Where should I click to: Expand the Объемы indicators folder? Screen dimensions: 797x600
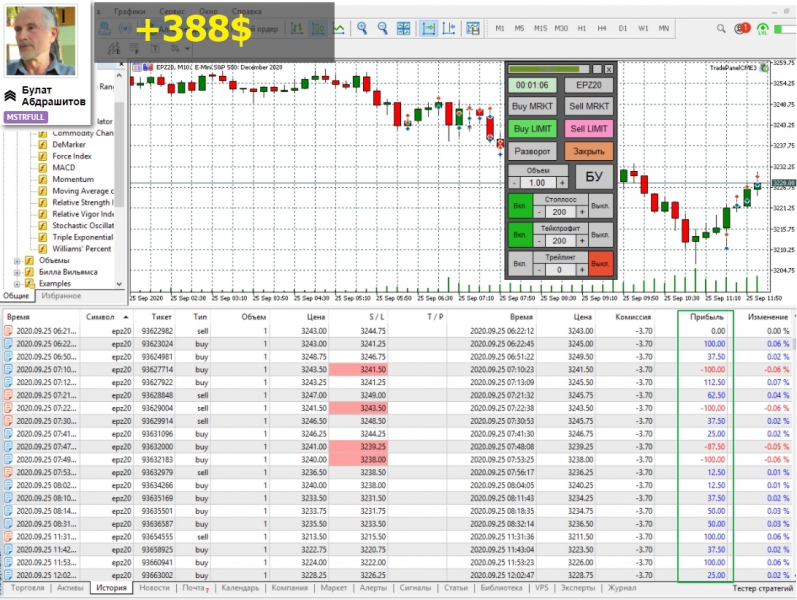(17, 261)
